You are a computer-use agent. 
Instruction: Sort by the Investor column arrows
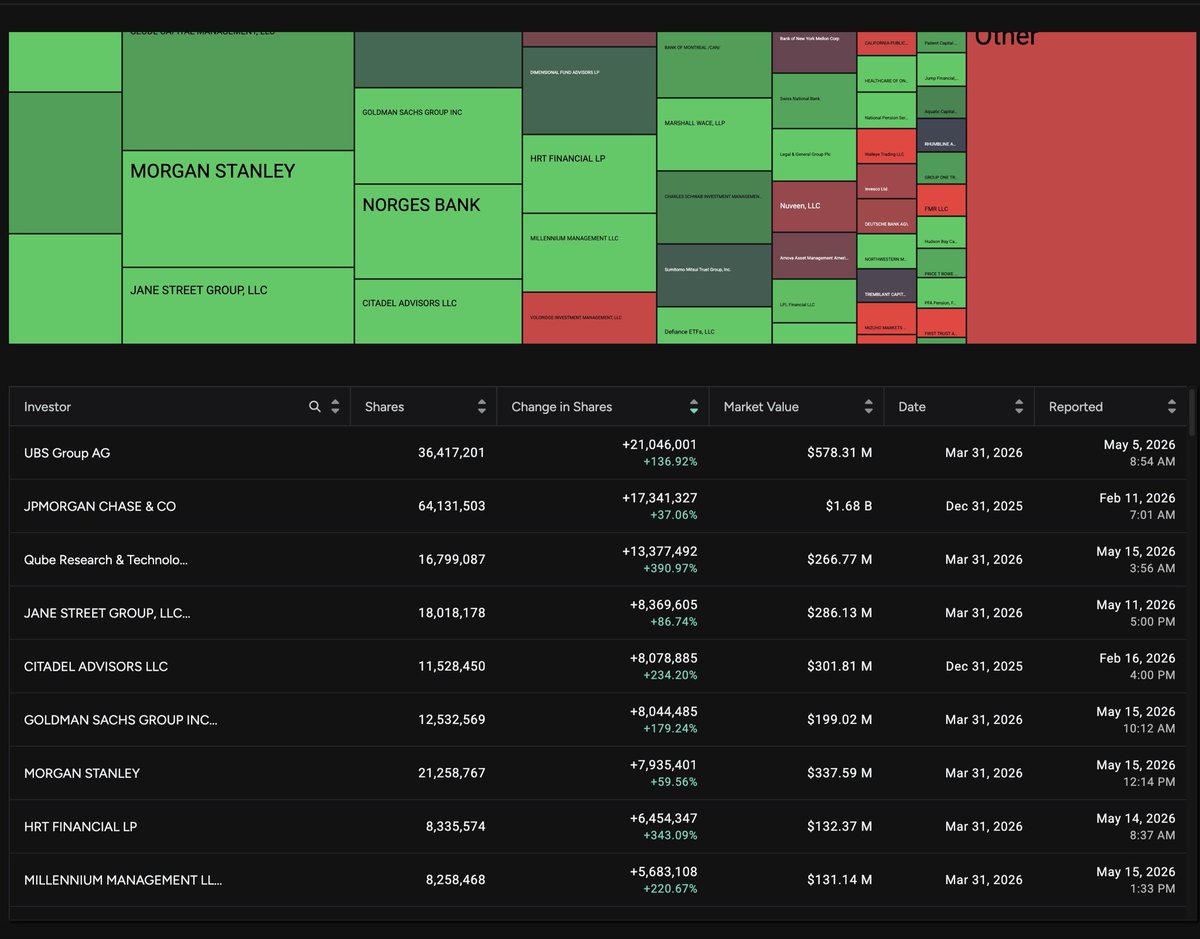(x=335, y=407)
